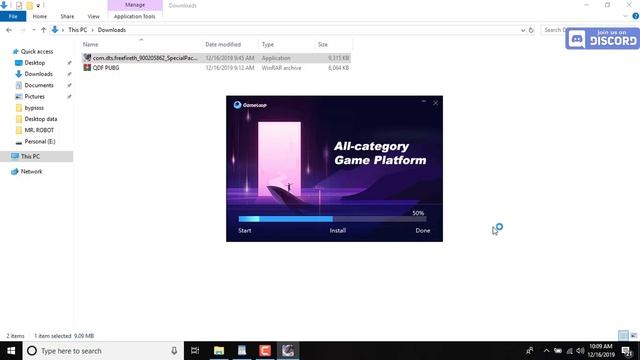Open the network tray icon
Image resolution: width=640 pixels, height=360 pixels.
click(x=569, y=351)
